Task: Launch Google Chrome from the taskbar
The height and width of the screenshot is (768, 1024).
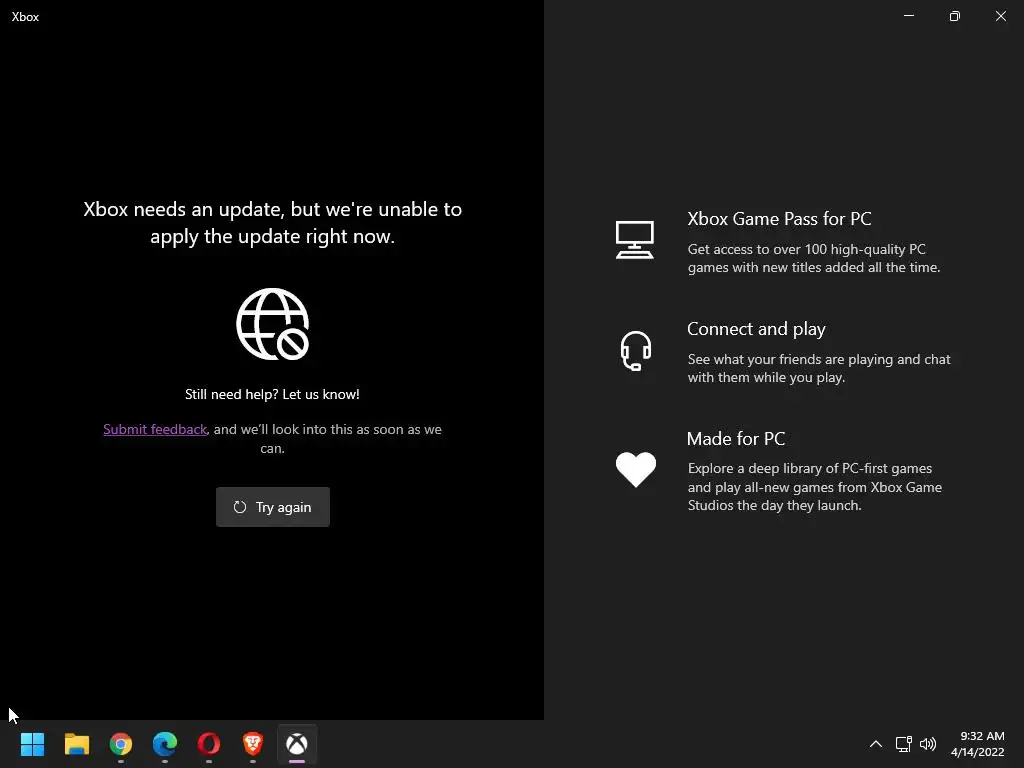Action: (121, 744)
